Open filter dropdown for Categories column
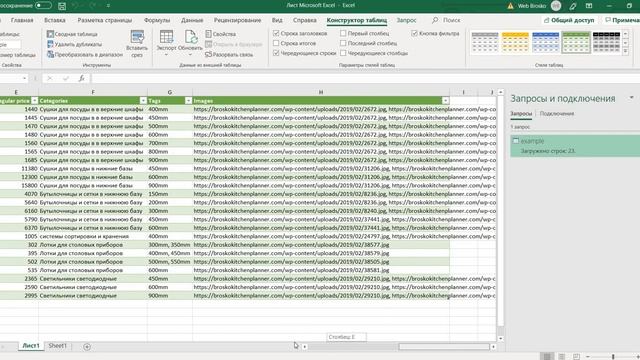This screenshot has width=640, height=360. point(143,100)
